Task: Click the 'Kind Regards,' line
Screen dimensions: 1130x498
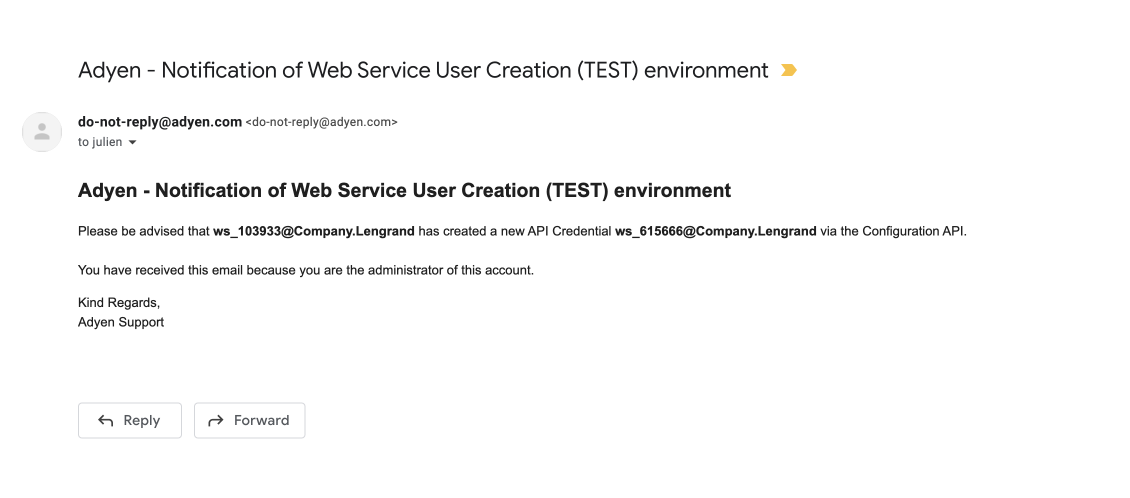Action: [x=119, y=303]
